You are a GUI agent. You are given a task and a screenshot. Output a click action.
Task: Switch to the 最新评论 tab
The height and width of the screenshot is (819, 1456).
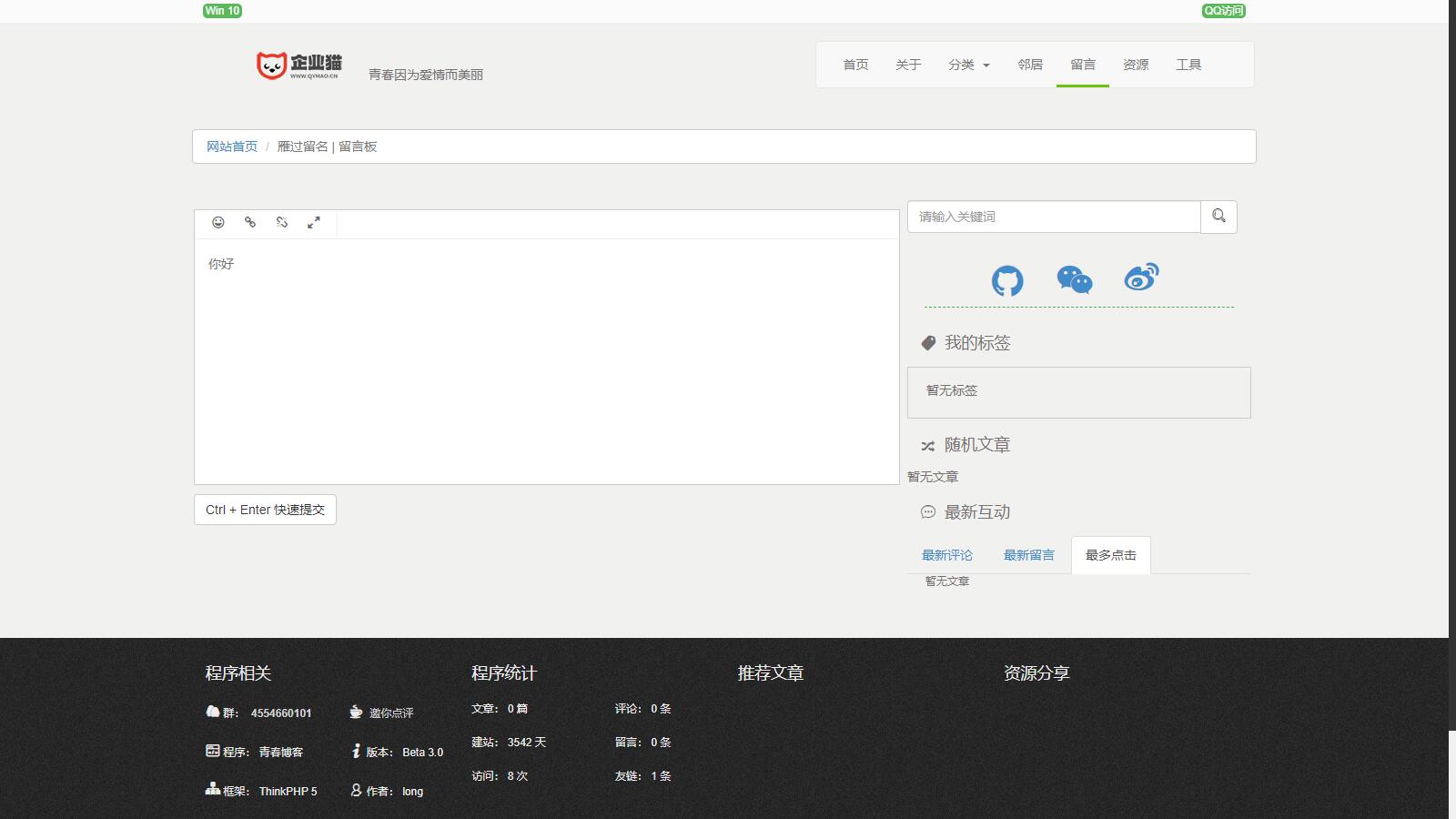click(946, 555)
